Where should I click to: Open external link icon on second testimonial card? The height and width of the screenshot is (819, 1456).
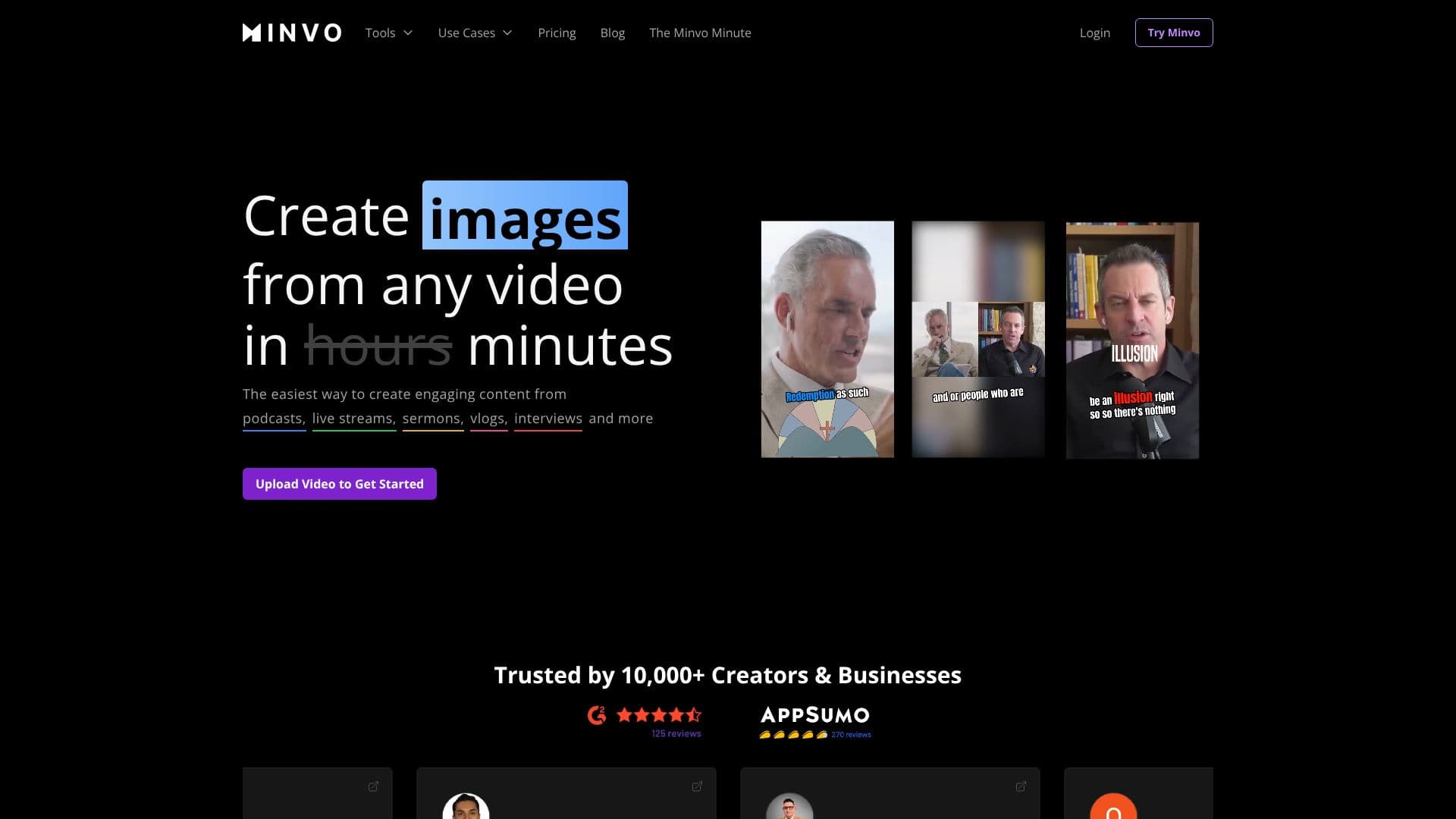[x=697, y=786]
